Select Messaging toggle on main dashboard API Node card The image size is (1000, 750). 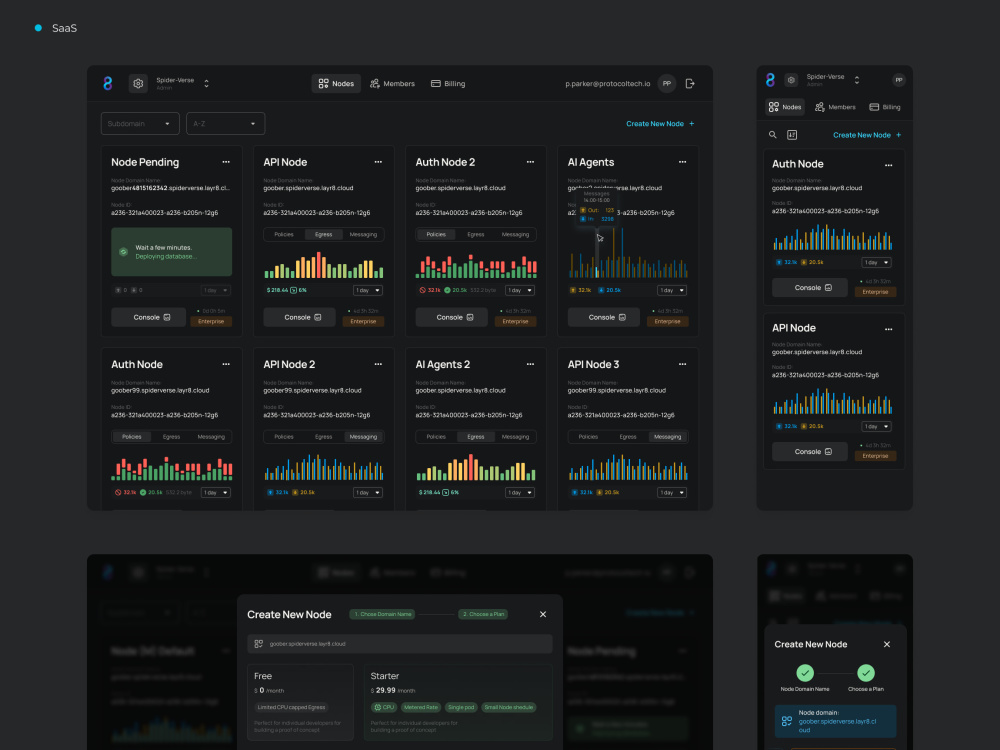[363, 235]
